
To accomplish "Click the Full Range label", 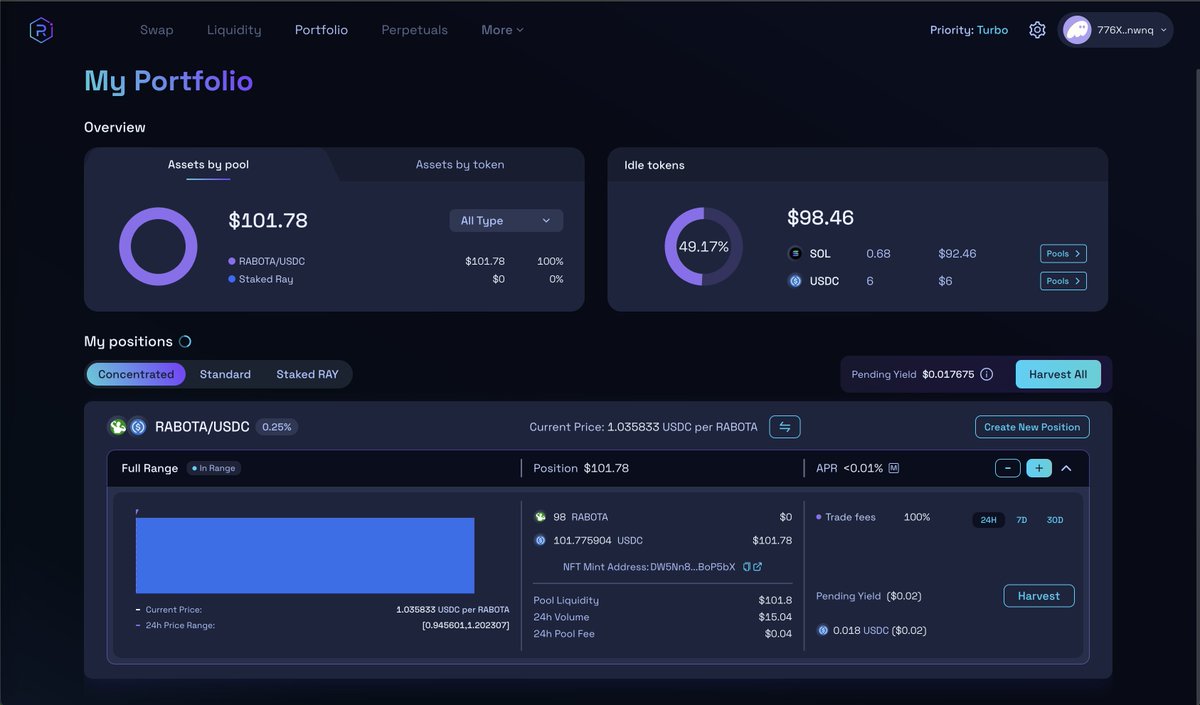I will (150, 468).
